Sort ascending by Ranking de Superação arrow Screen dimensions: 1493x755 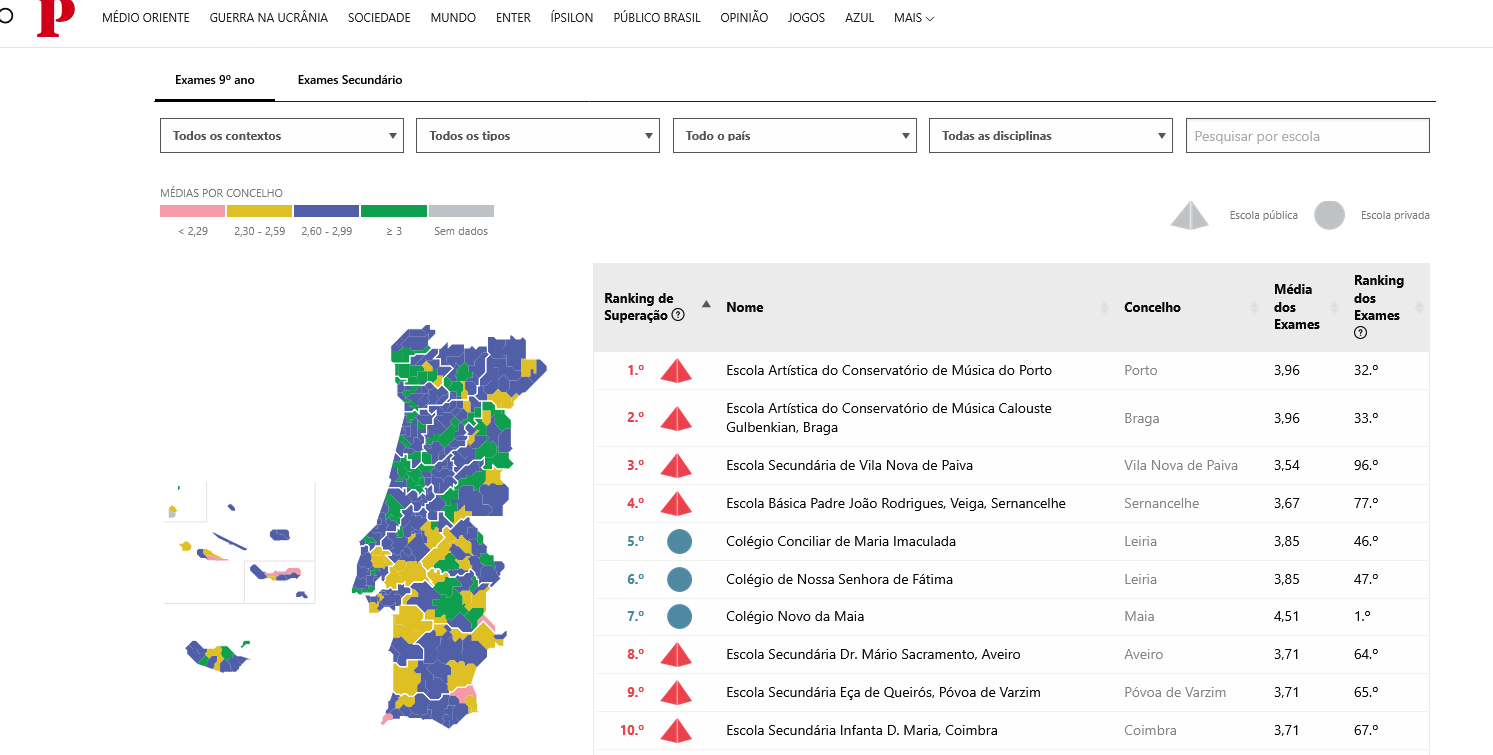[x=706, y=304]
